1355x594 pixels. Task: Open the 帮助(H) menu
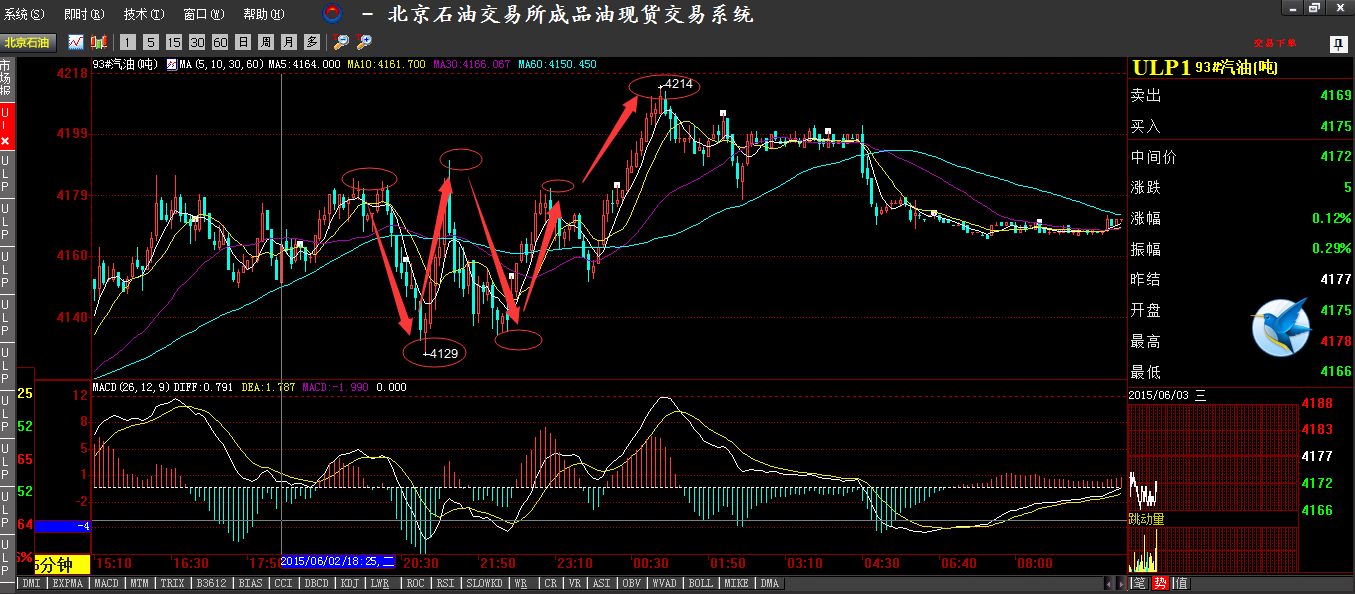[264, 15]
